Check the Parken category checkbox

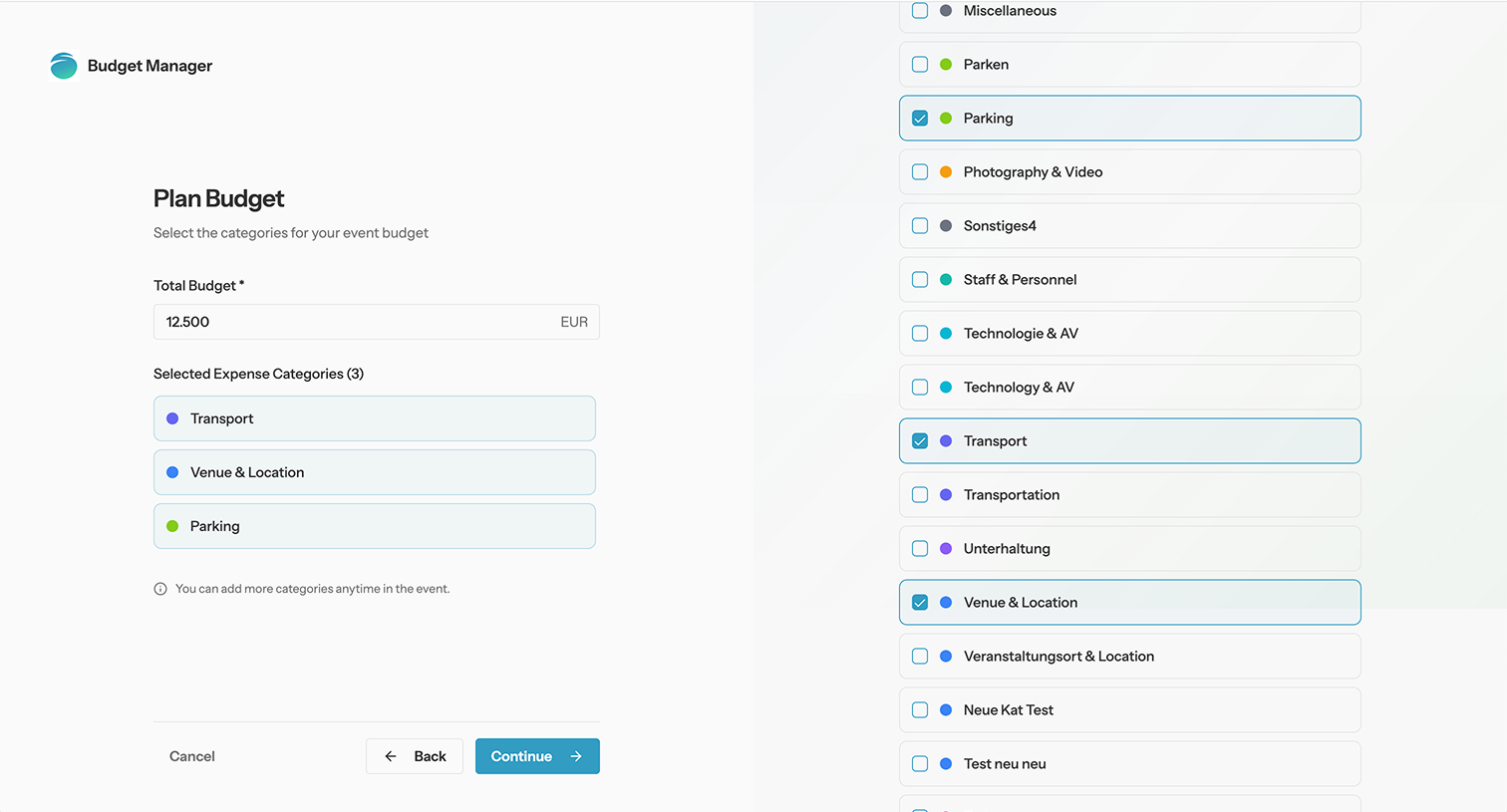point(920,65)
